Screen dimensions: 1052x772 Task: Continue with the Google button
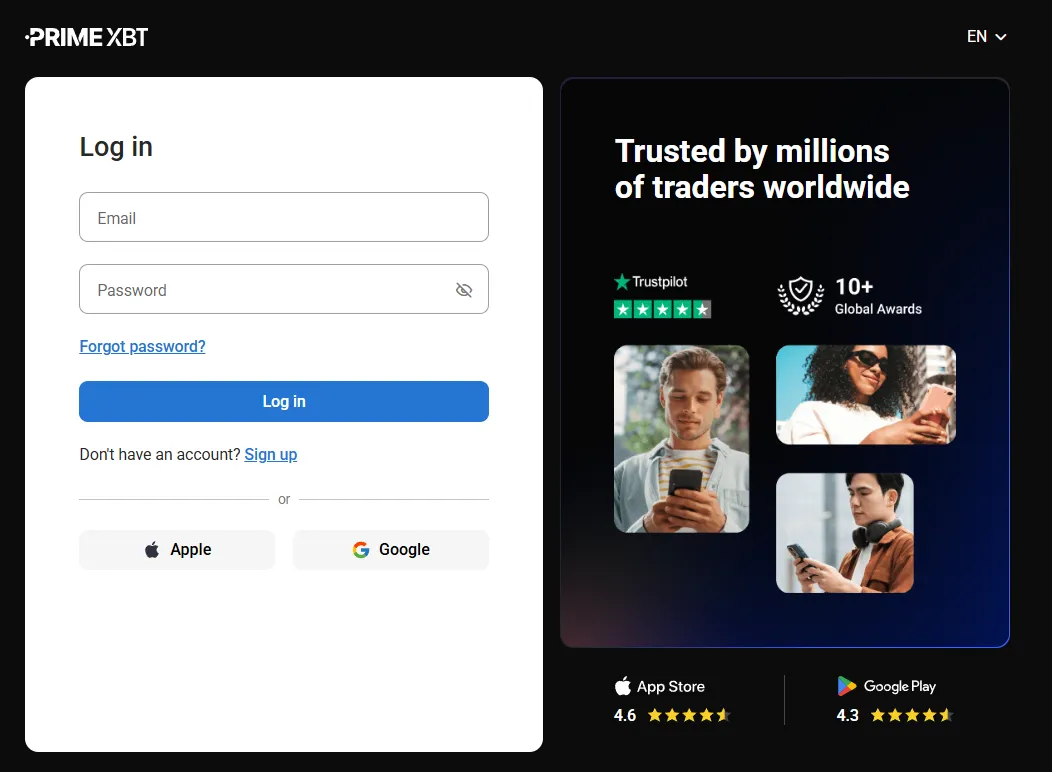[391, 550]
